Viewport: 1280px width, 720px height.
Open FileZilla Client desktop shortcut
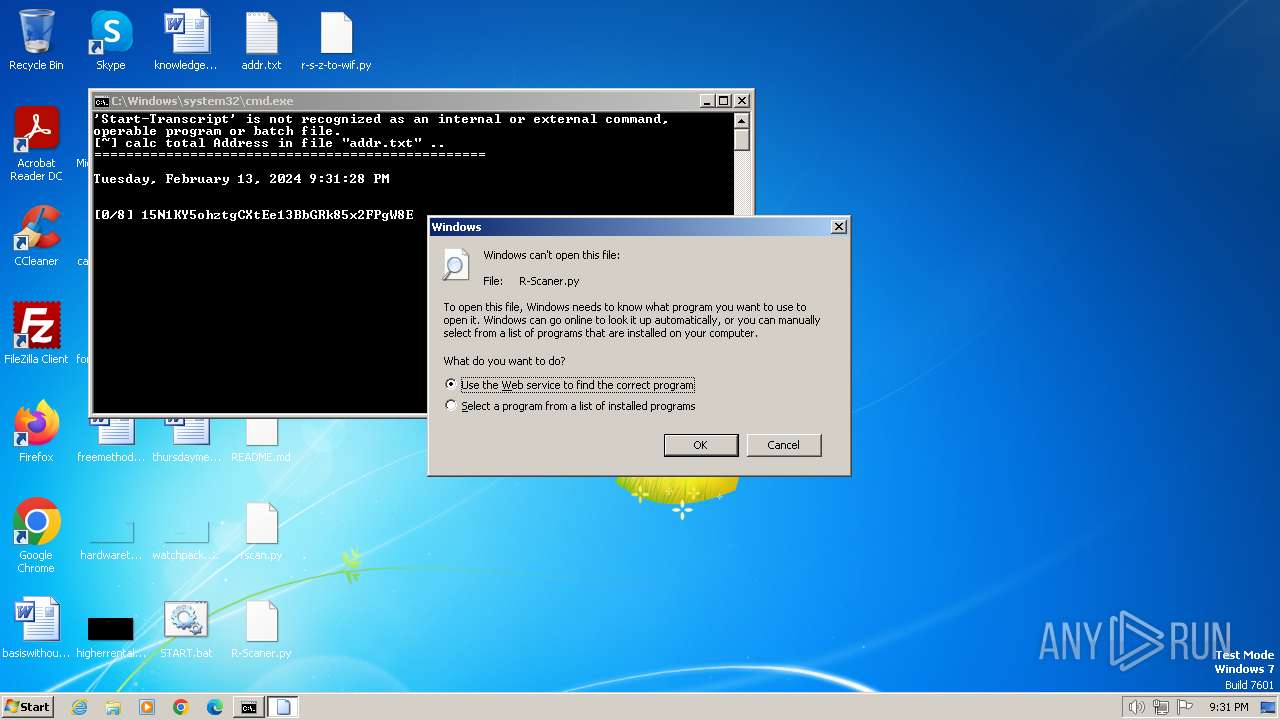pyautogui.click(x=36, y=333)
